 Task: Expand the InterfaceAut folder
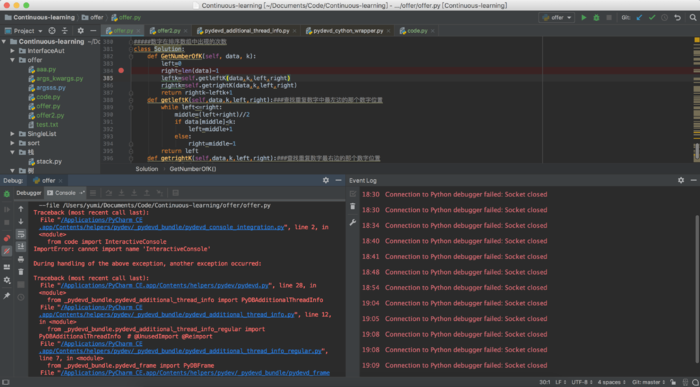[x=12, y=51]
